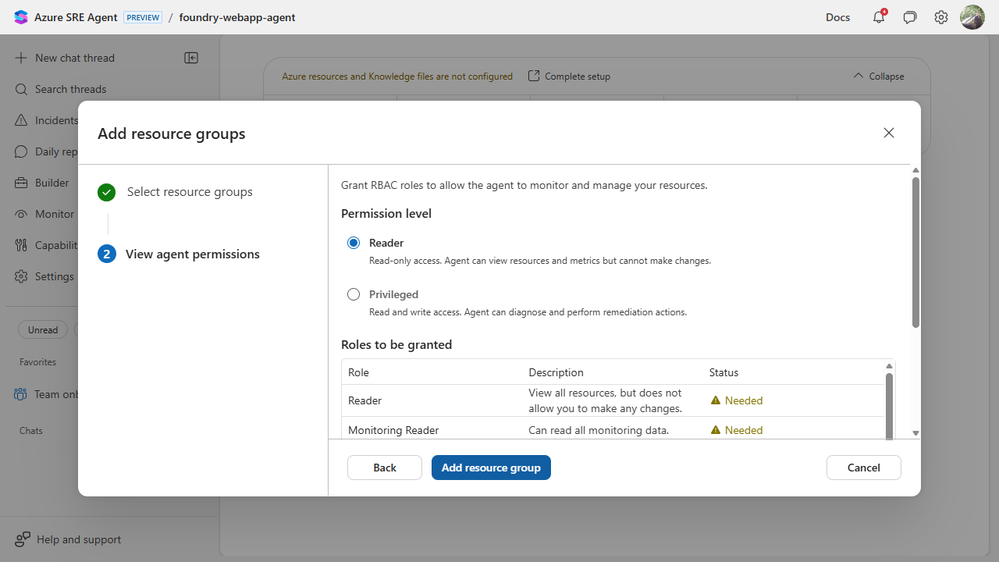Screen dimensions: 999x562
Task: Click the Azure SRE Agent logo
Action: 21,17
